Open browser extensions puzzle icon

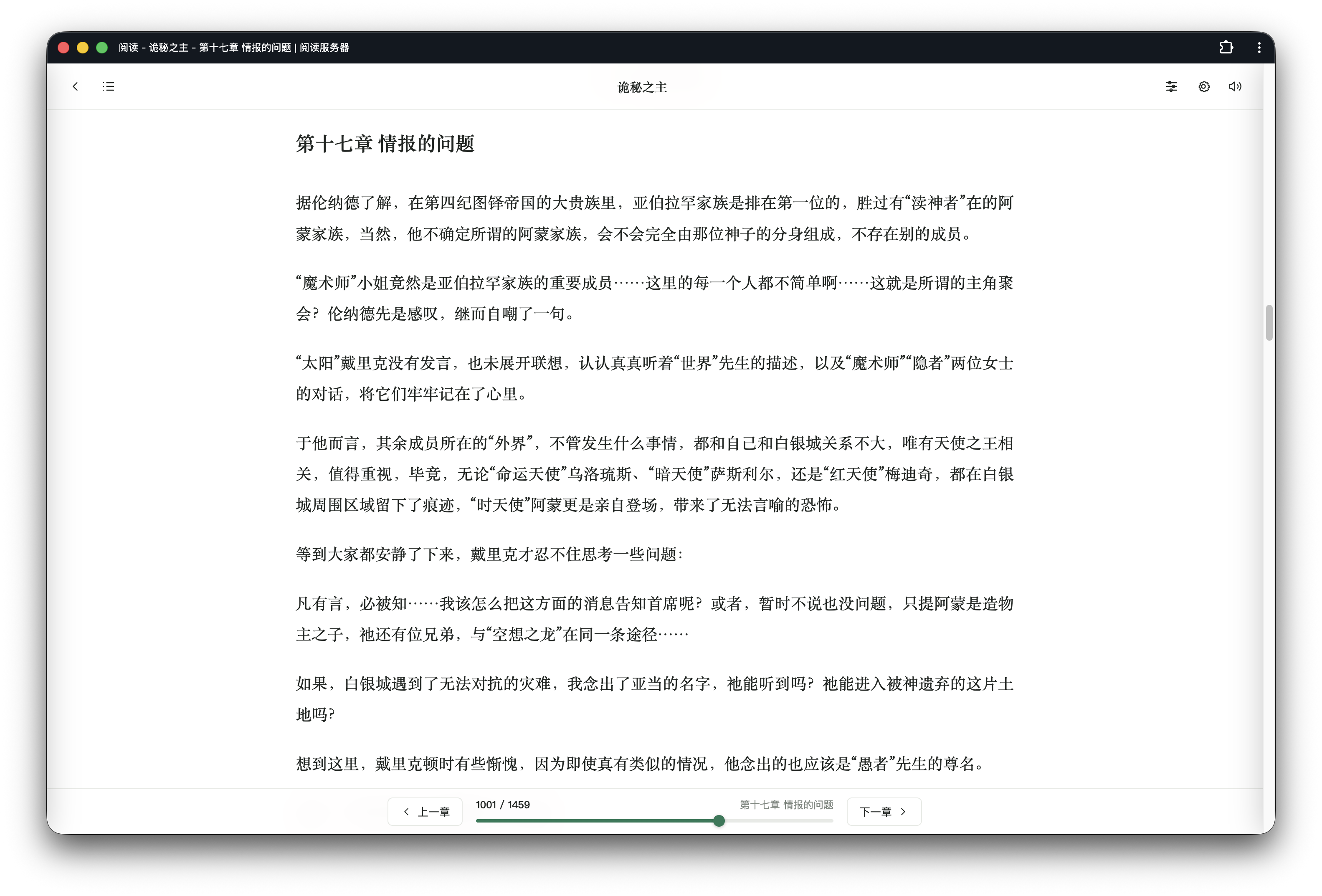click(1226, 48)
